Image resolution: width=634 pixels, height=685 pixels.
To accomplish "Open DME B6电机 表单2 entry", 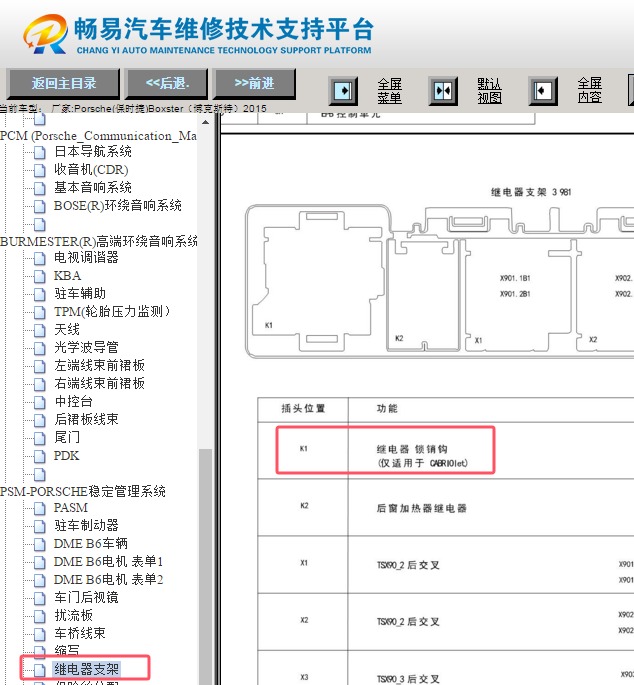I will [108, 579].
